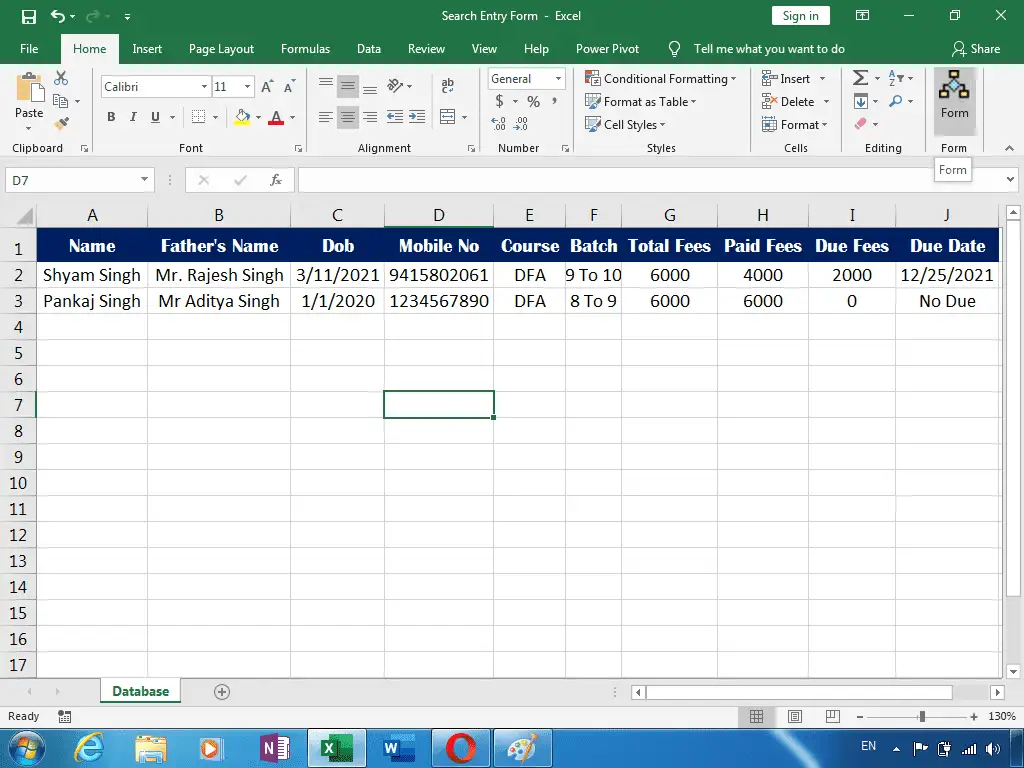Switch to the Page Layout tab
This screenshot has height=768, width=1024.
coord(221,49)
